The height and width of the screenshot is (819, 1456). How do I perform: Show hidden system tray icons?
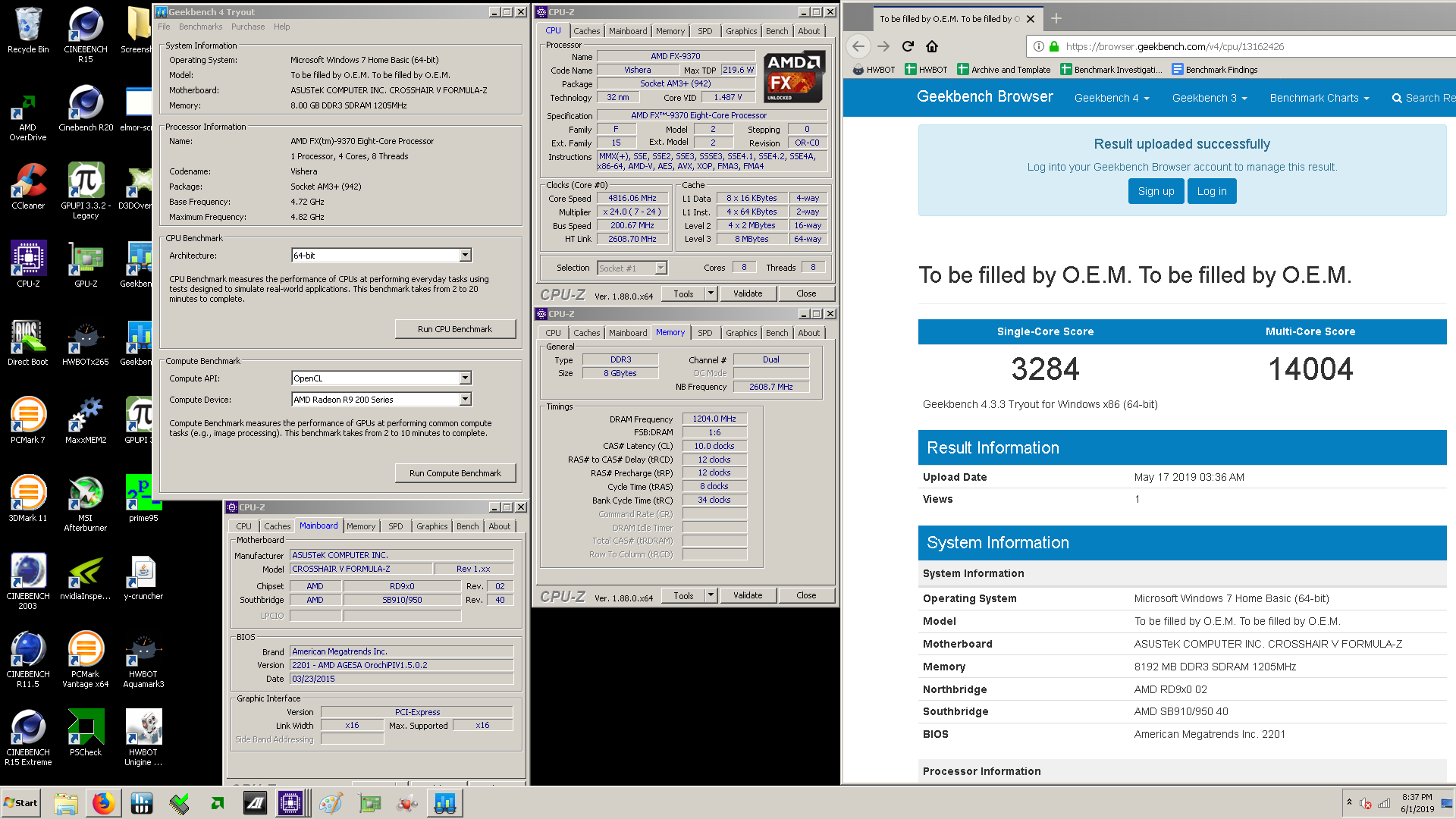click(x=1349, y=802)
